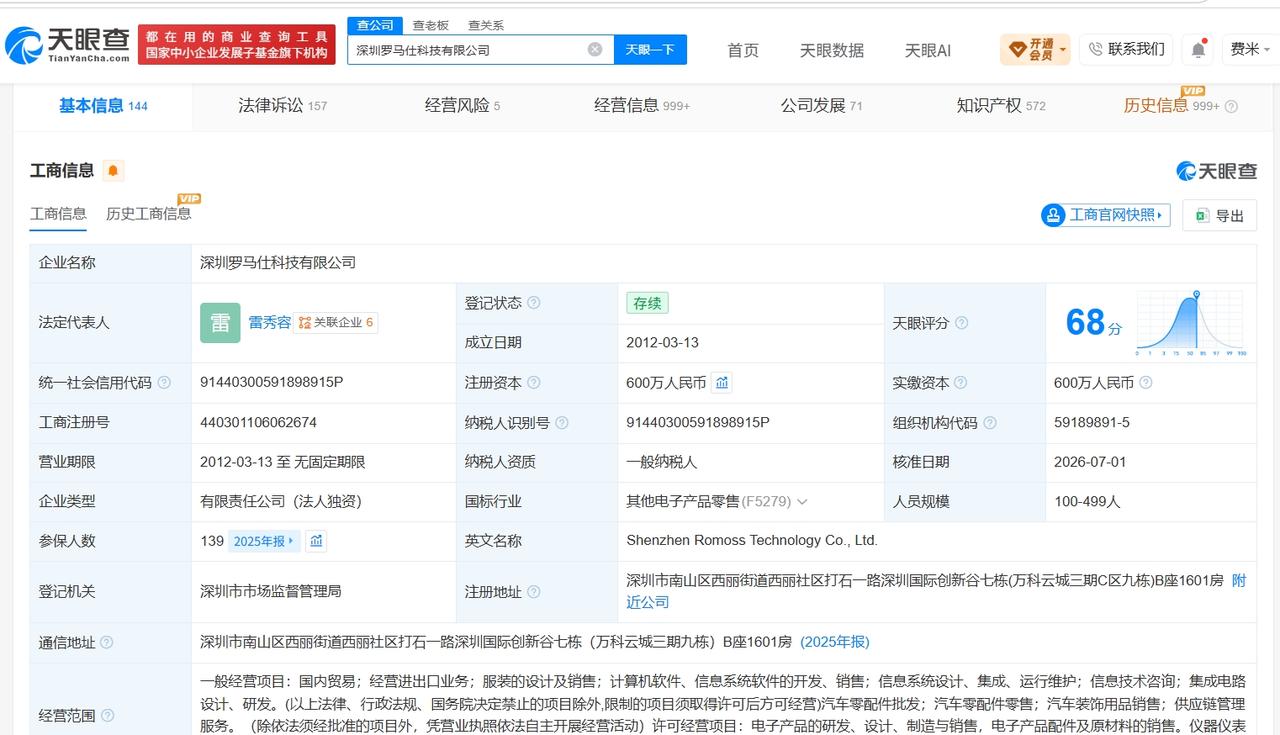Select the 工商信息 sub-tab
Screen dimensions: 1280x735
(x=58, y=214)
